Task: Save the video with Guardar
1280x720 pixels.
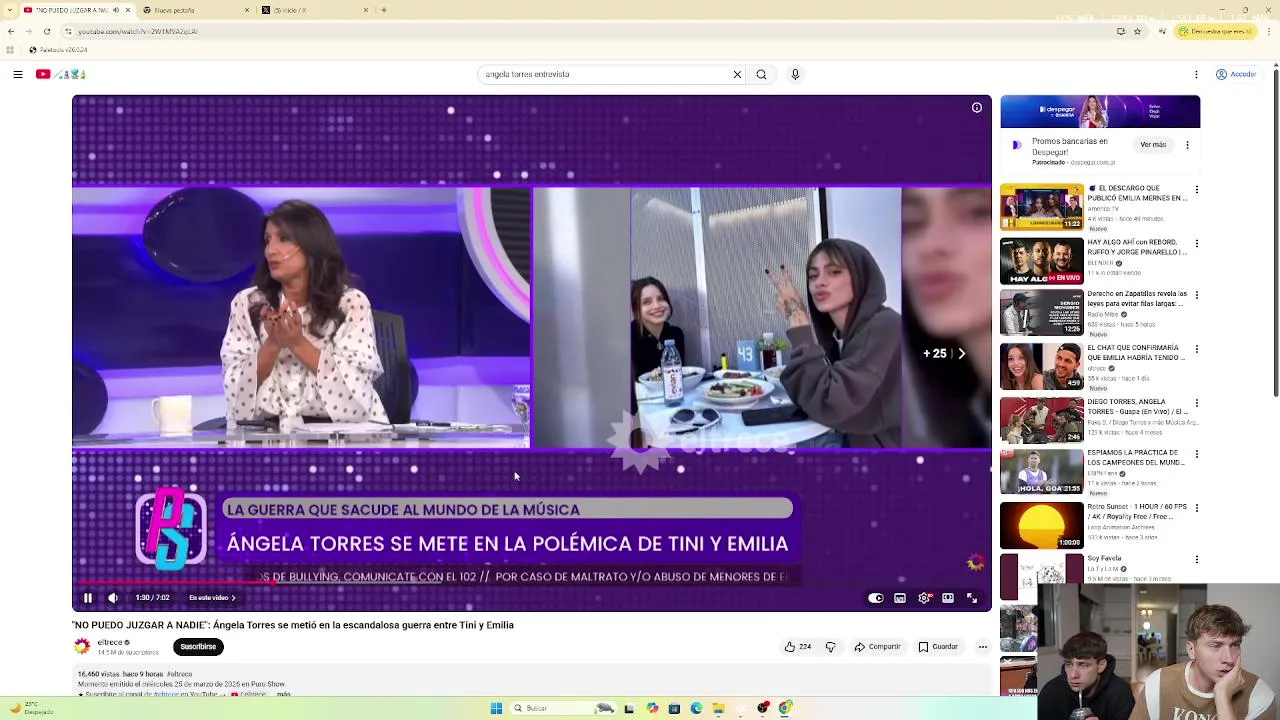Action: coord(938,647)
